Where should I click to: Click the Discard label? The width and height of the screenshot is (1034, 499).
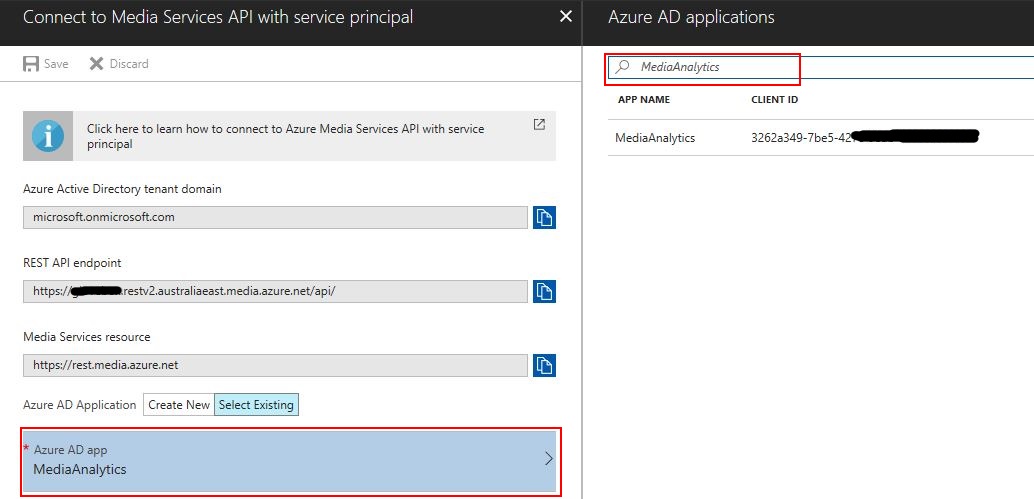129,64
